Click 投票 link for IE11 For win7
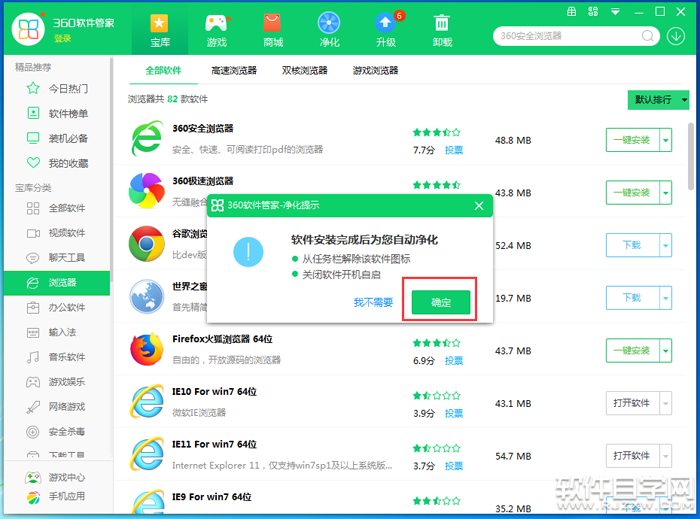This screenshot has height=519, width=700. tap(454, 466)
